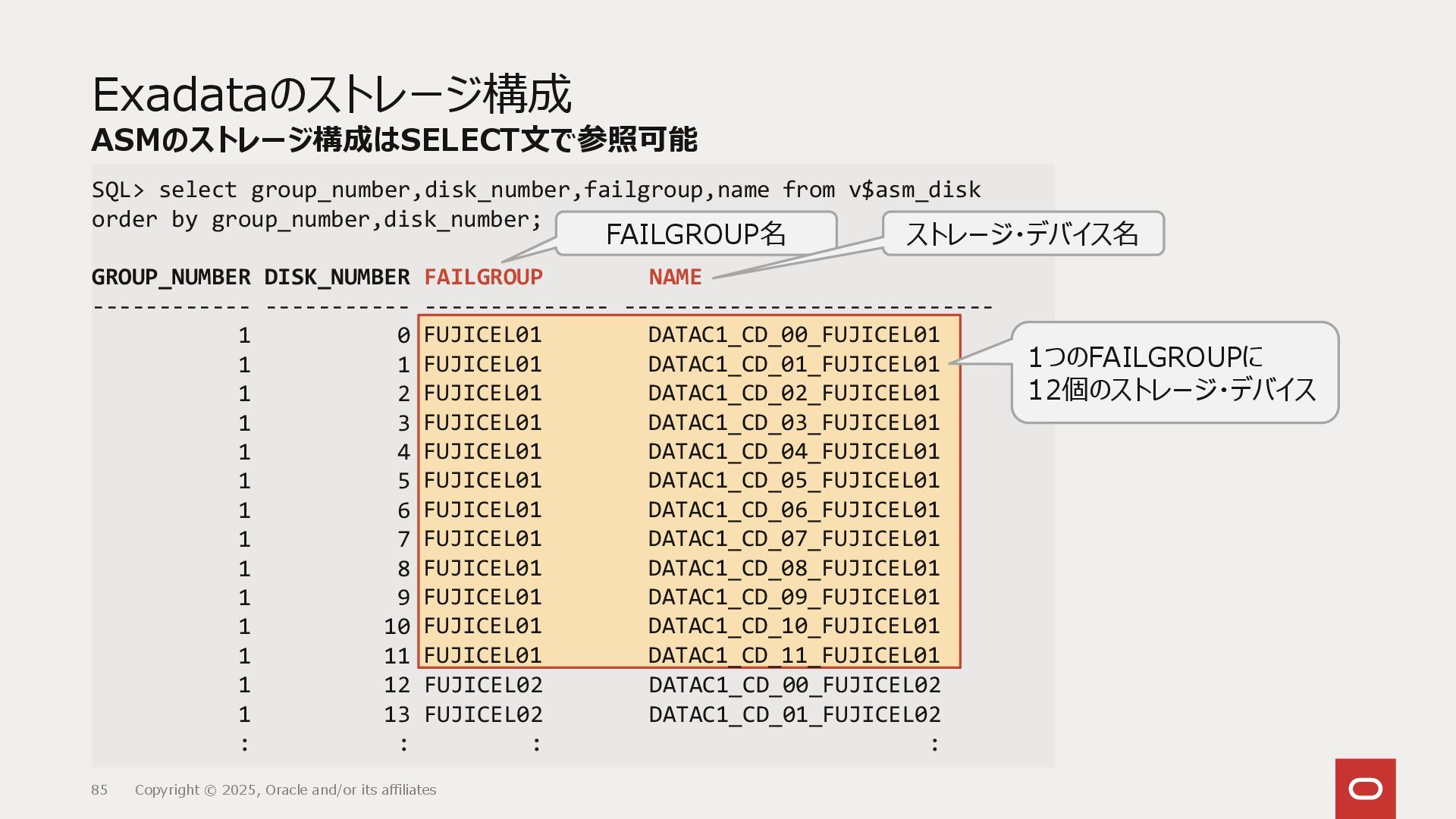
Task: Click DATAC1_CD_05_FUJICEL01 entry
Action: 793,481
